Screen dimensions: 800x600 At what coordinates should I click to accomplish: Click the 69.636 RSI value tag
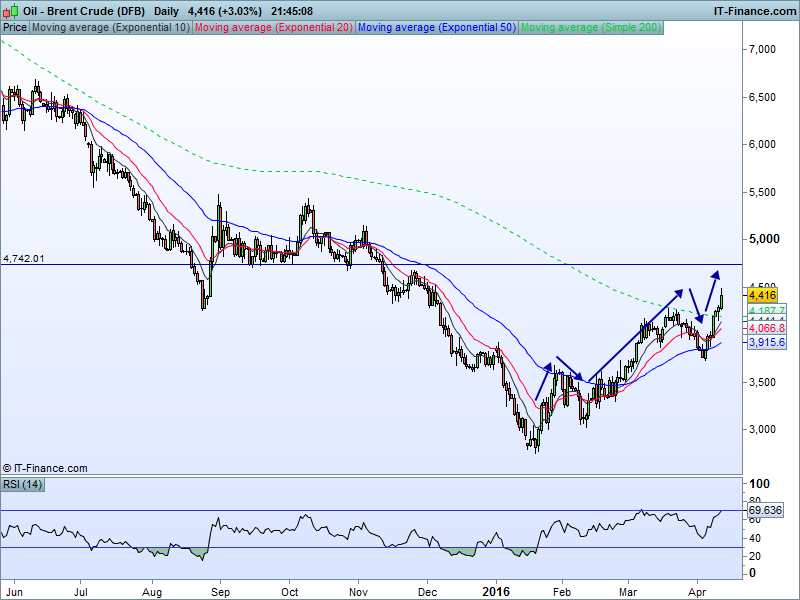click(766, 510)
